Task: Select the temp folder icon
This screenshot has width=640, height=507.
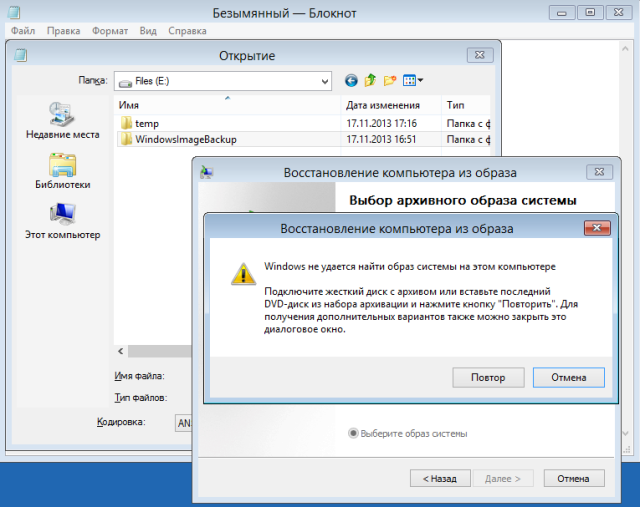Action: point(126,123)
